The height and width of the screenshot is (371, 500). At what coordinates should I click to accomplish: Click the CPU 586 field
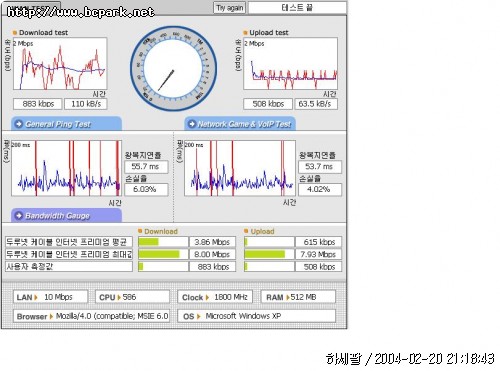pyautogui.click(x=132, y=297)
